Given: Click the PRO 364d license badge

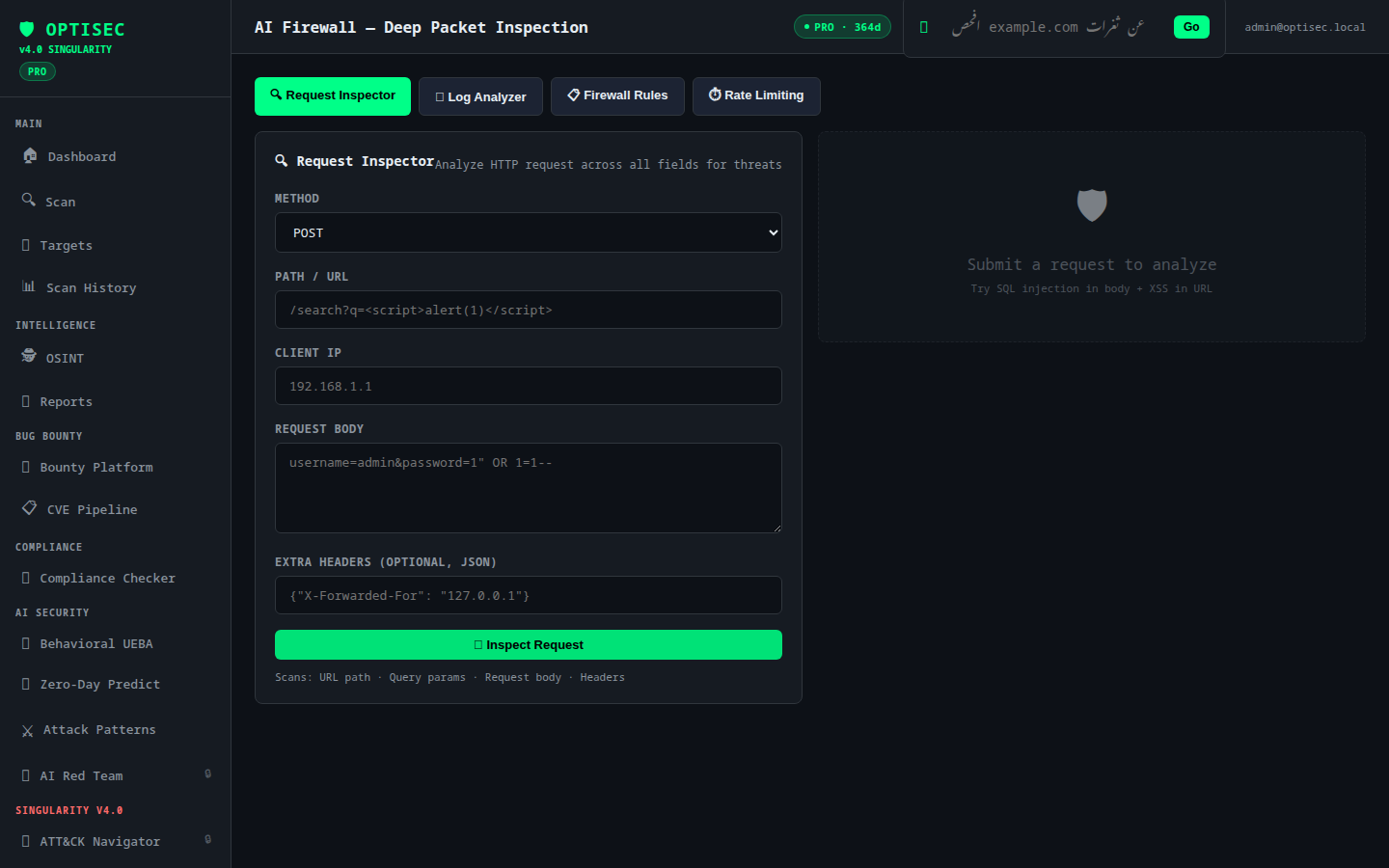Looking at the screenshot, I should 842,27.
